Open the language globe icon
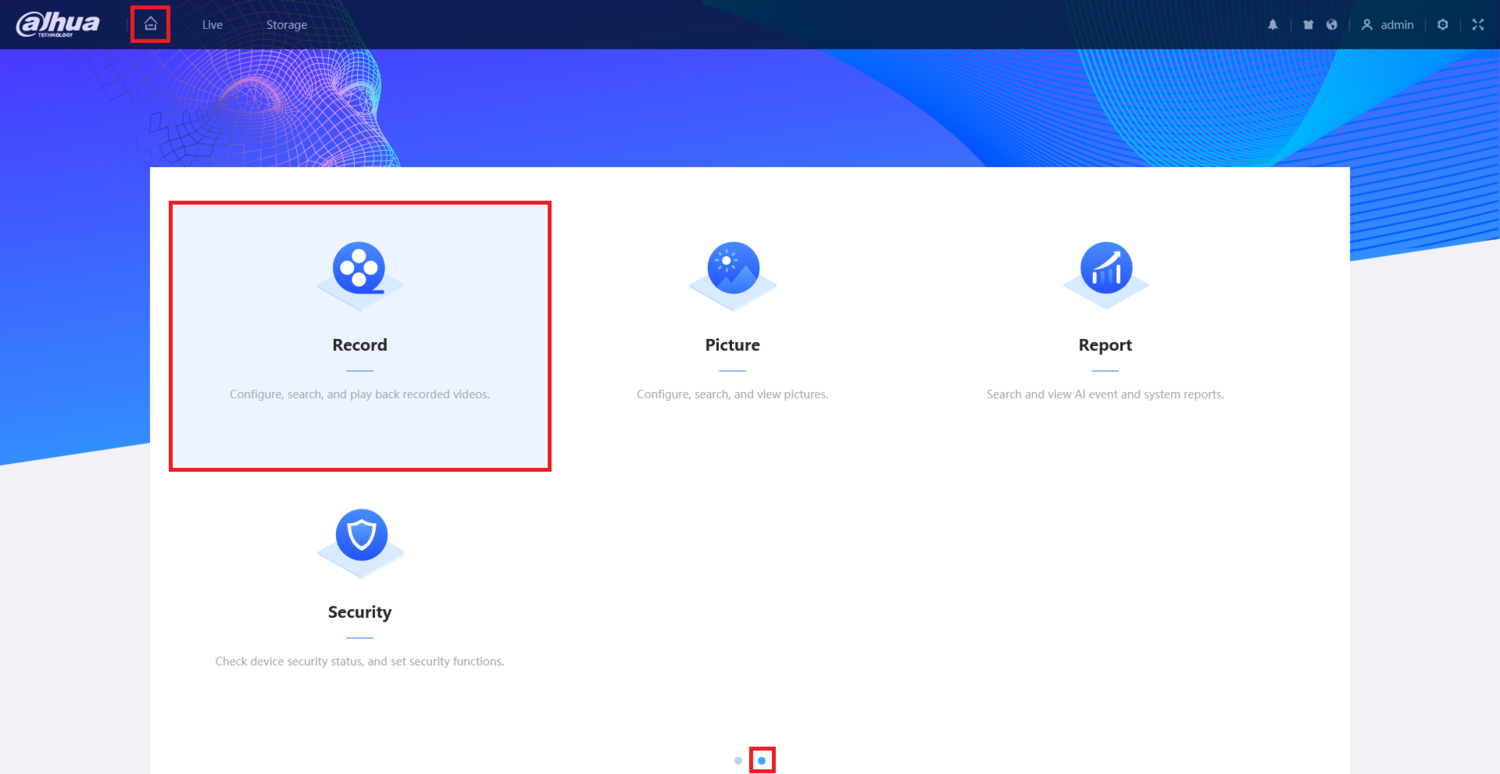 coord(1332,25)
